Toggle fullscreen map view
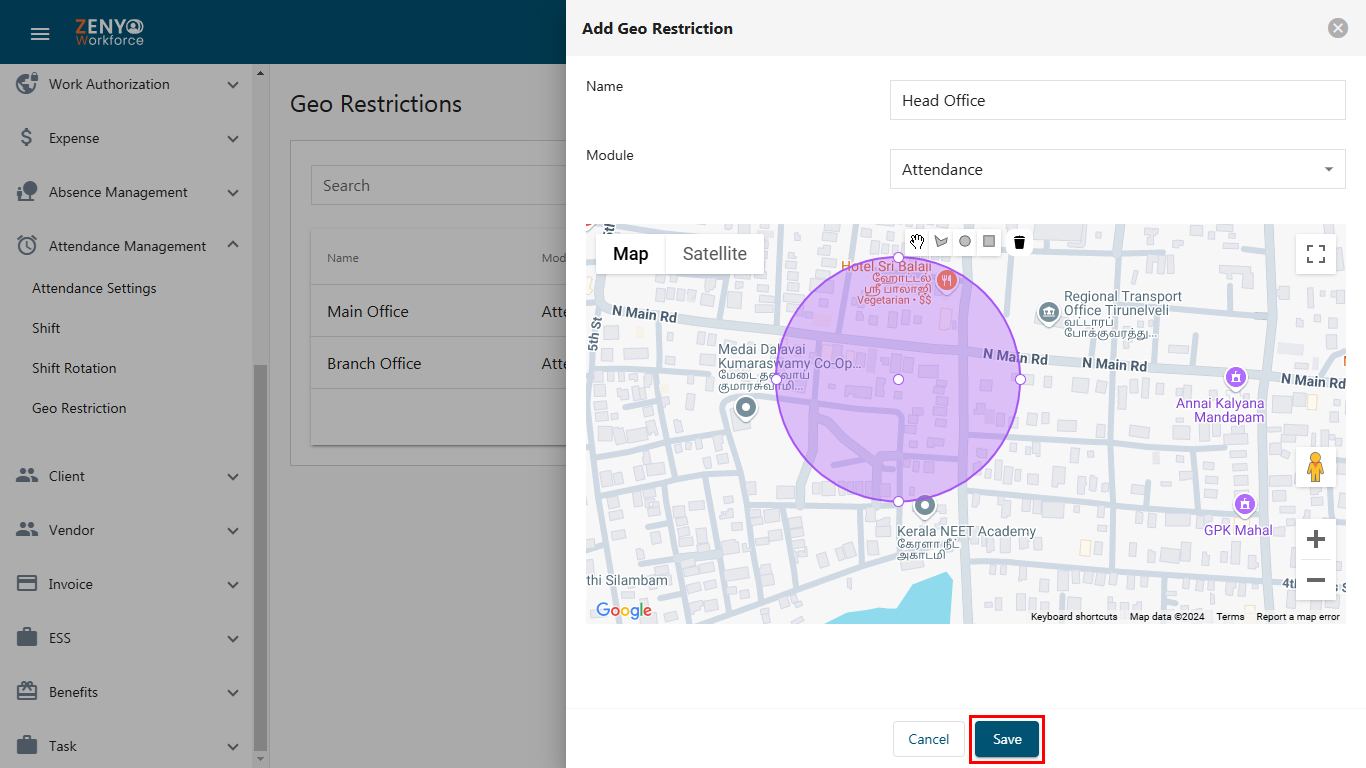 [1316, 254]
